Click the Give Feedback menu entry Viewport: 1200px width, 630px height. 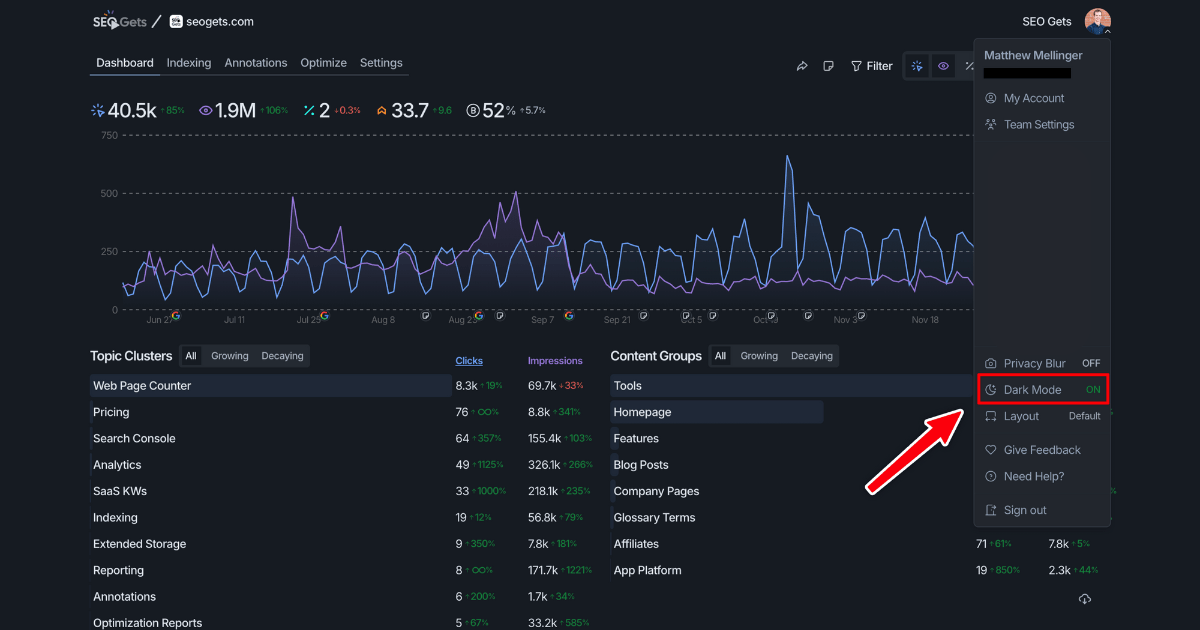(x=1041, y=450)
